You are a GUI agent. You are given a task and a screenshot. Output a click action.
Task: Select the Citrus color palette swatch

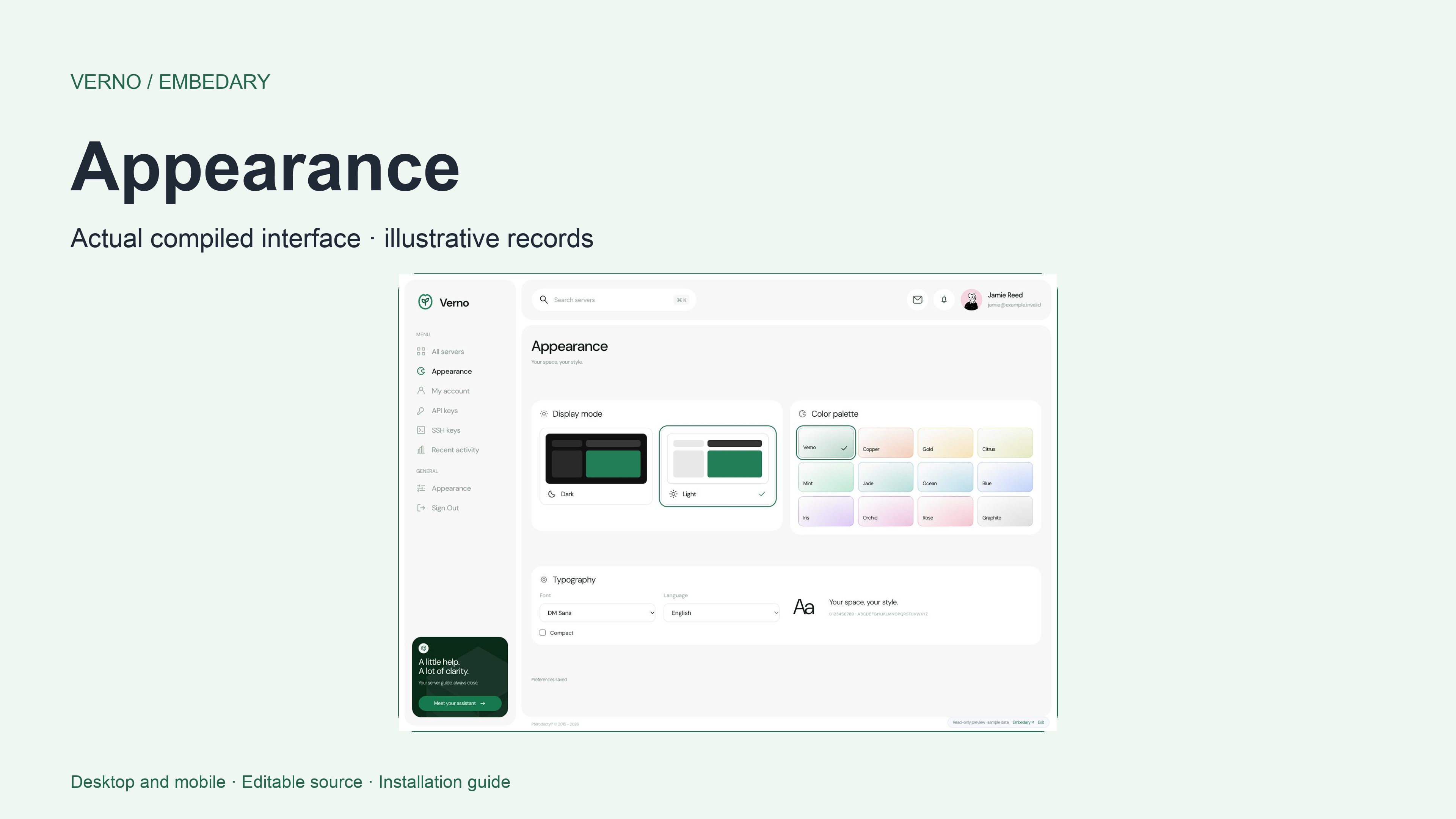[1005, 442]
